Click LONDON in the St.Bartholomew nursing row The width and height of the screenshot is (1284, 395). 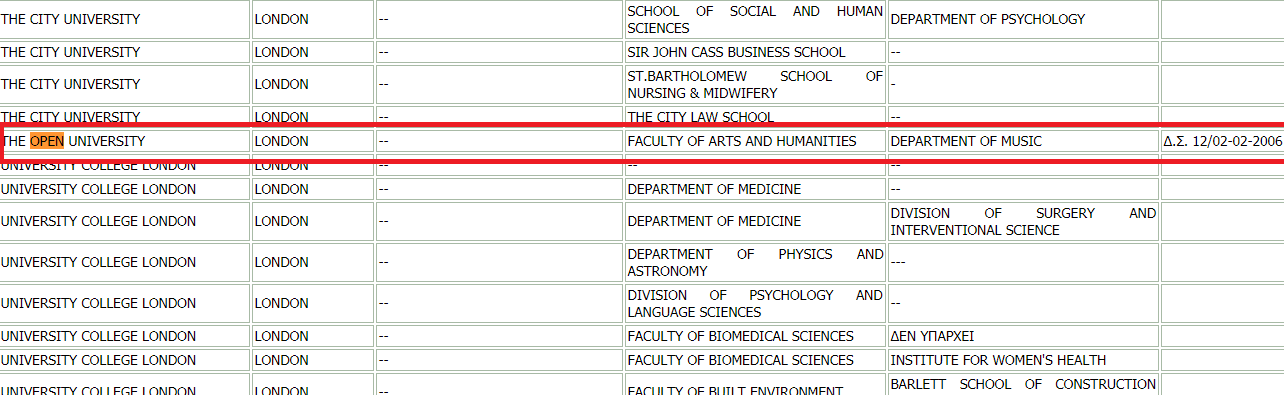tap(313, 84)
